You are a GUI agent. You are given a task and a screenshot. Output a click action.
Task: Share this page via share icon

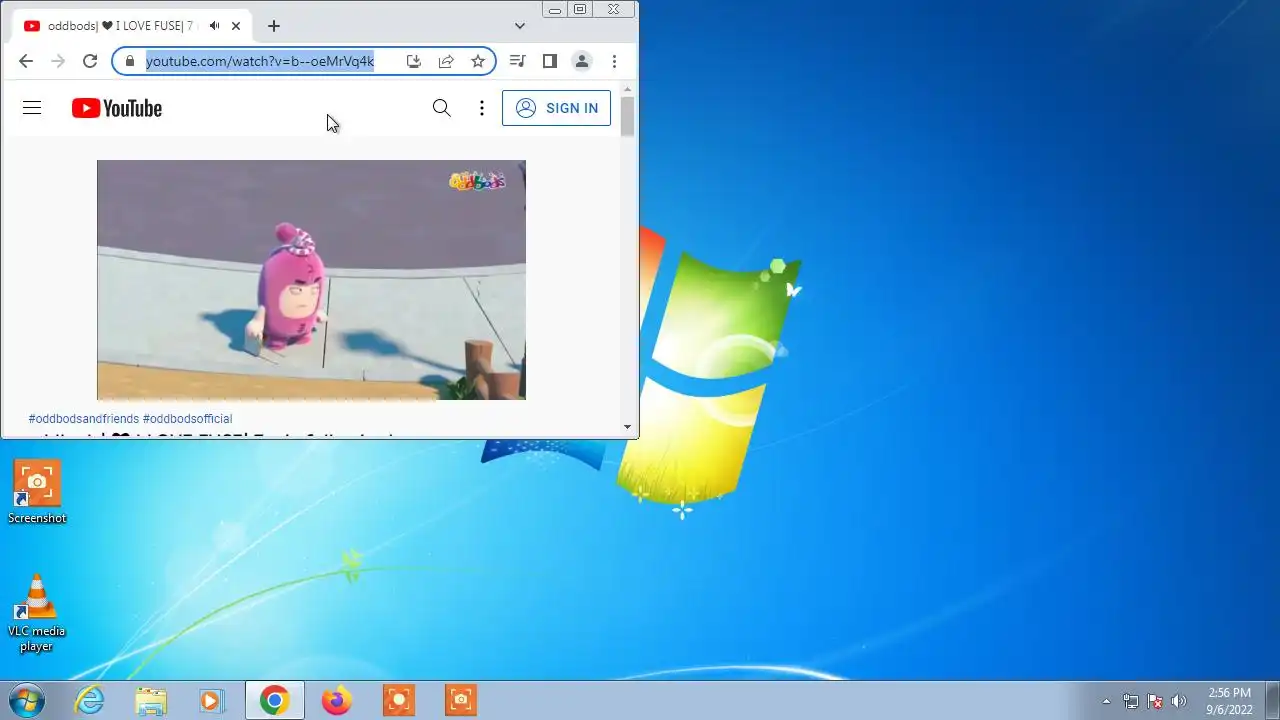pos(446,61)
